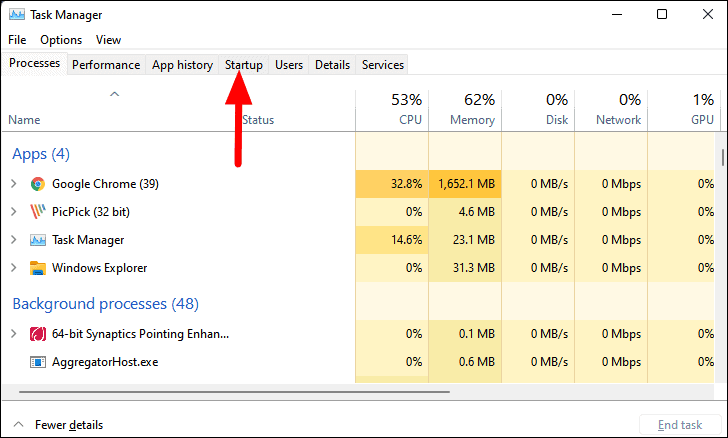Click the Task Manager title bar icon
The width and height of the screenshot is (728, 438).
17,14
